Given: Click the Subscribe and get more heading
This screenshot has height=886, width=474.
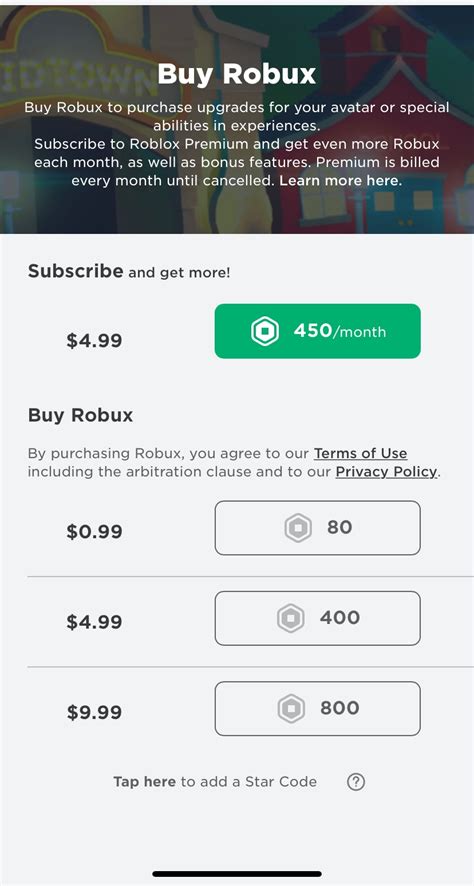Looking at the screenshot, I should (129, 271).
